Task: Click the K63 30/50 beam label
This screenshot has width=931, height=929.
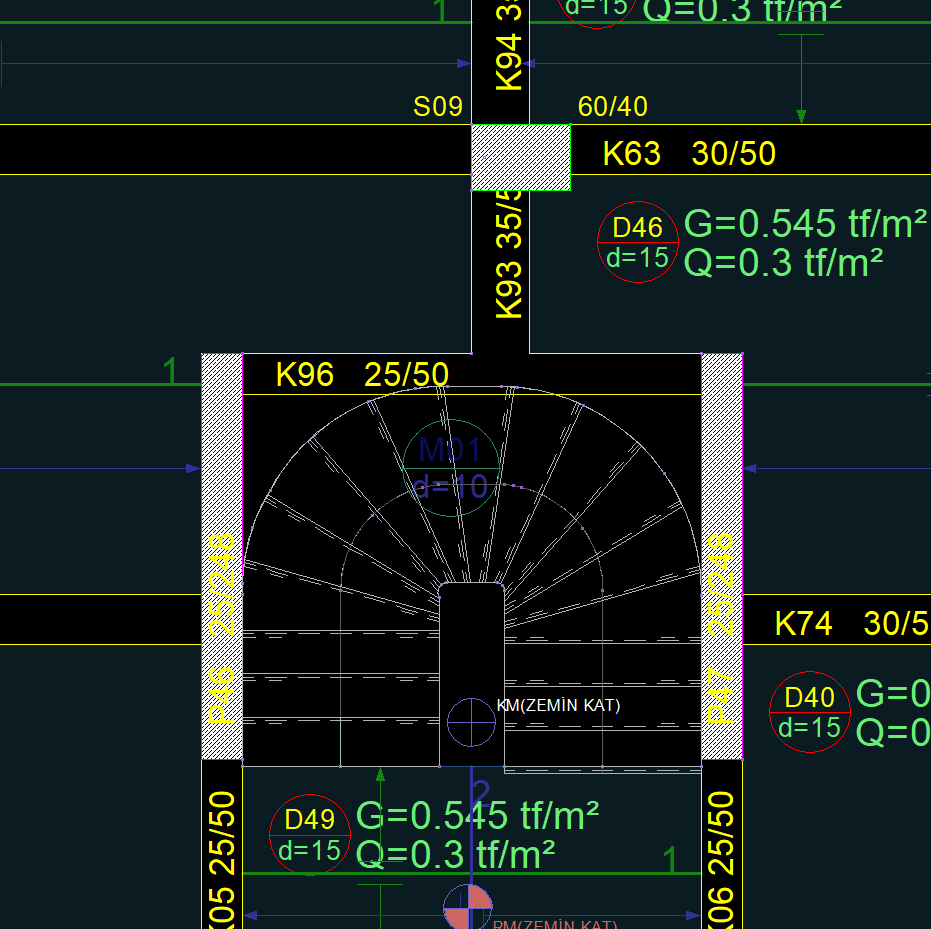Action: tap(689, 153)
